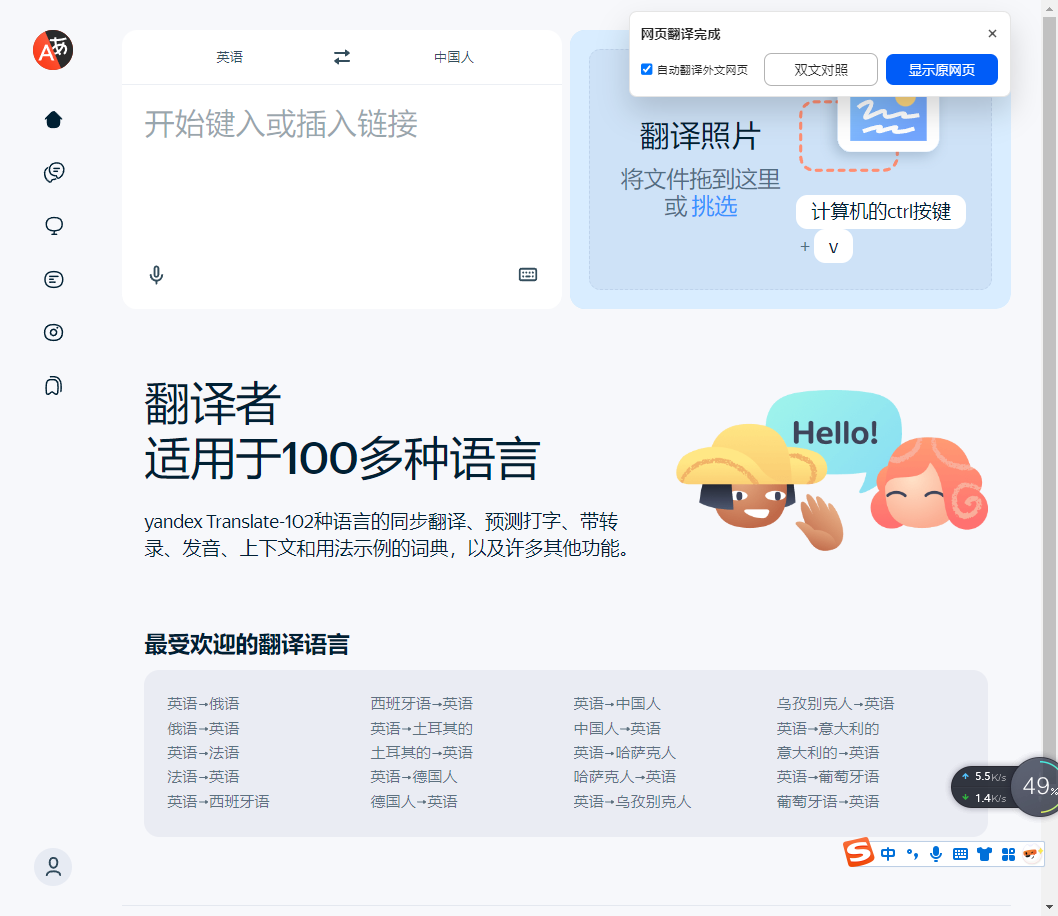Click Sogou punctuation toggle icon
Screen dimensions: 1058x916
point(912,854)
